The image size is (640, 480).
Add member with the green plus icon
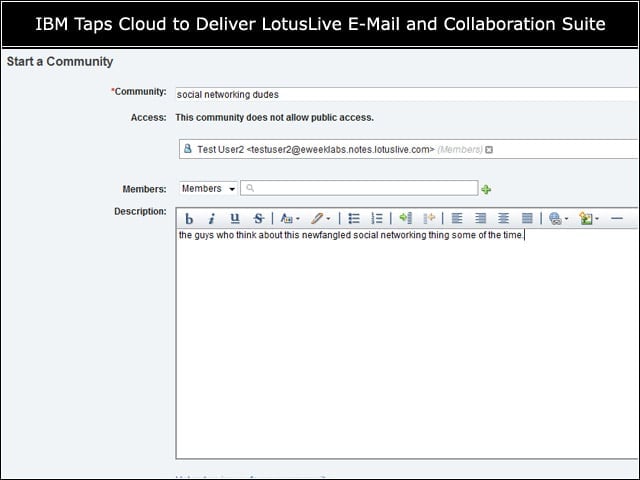[x=486, y=189]
